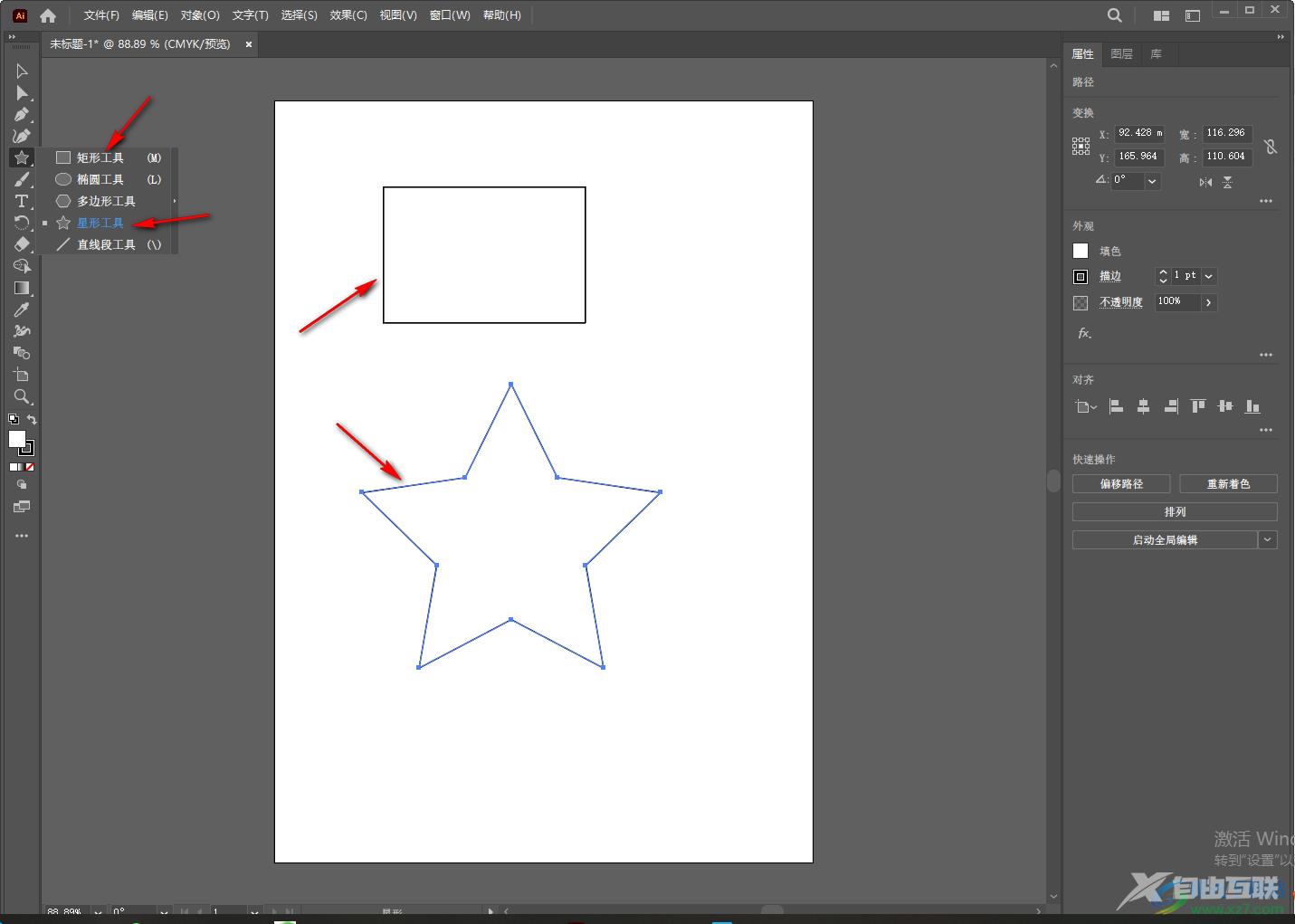This screenshot has height=924, width=1295.
Task: Choose 直线段工具 from the flyout
Action: 108,244
